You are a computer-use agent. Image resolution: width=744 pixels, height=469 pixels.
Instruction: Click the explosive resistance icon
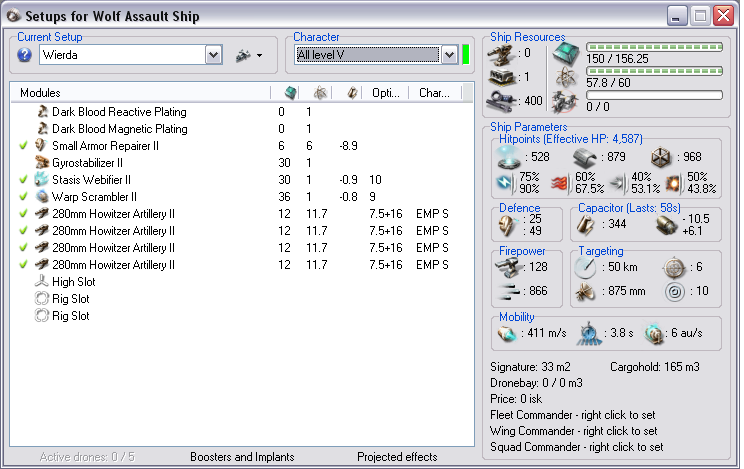[x=674, y=183]
